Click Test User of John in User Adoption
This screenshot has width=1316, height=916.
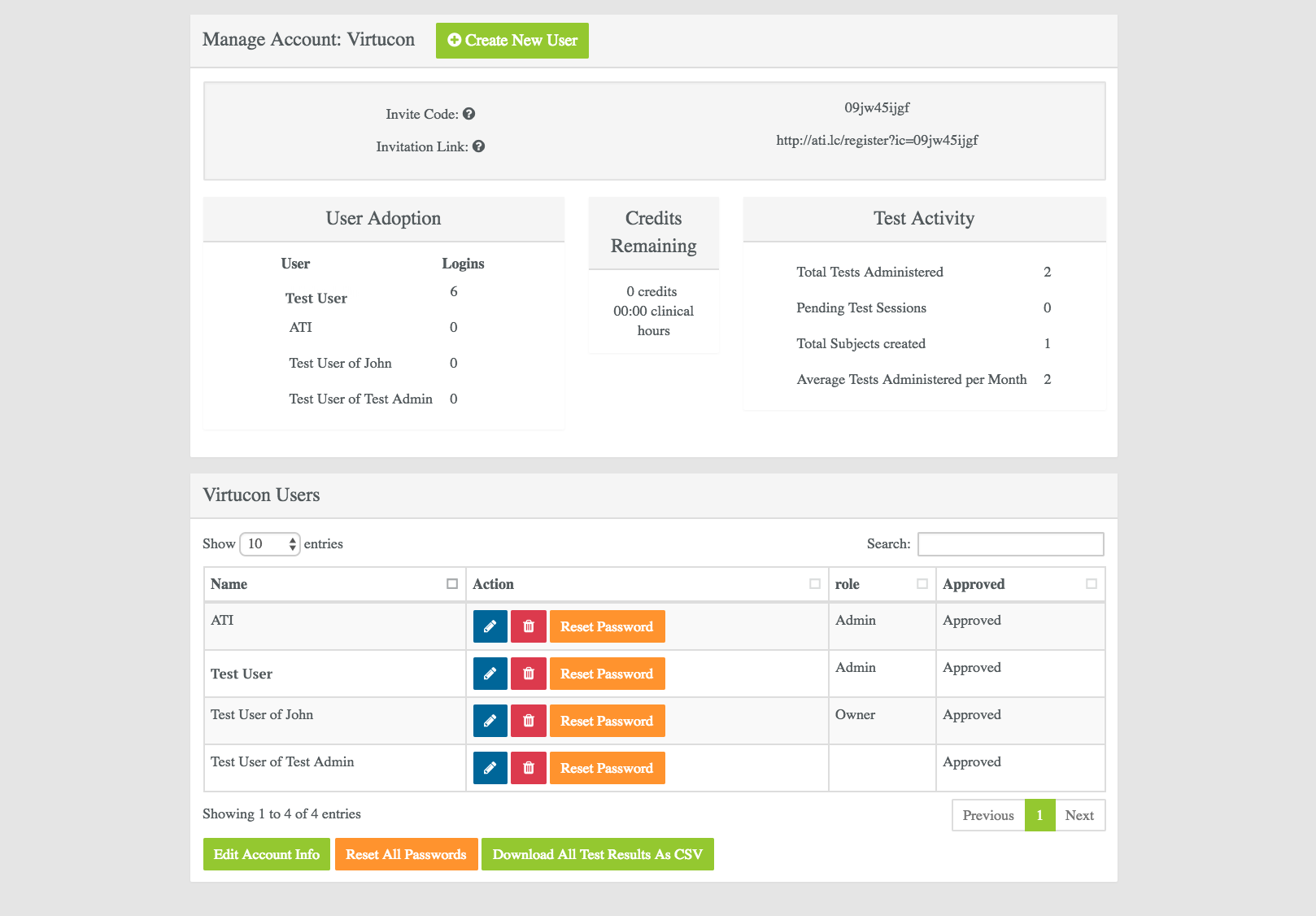[341, 363]
